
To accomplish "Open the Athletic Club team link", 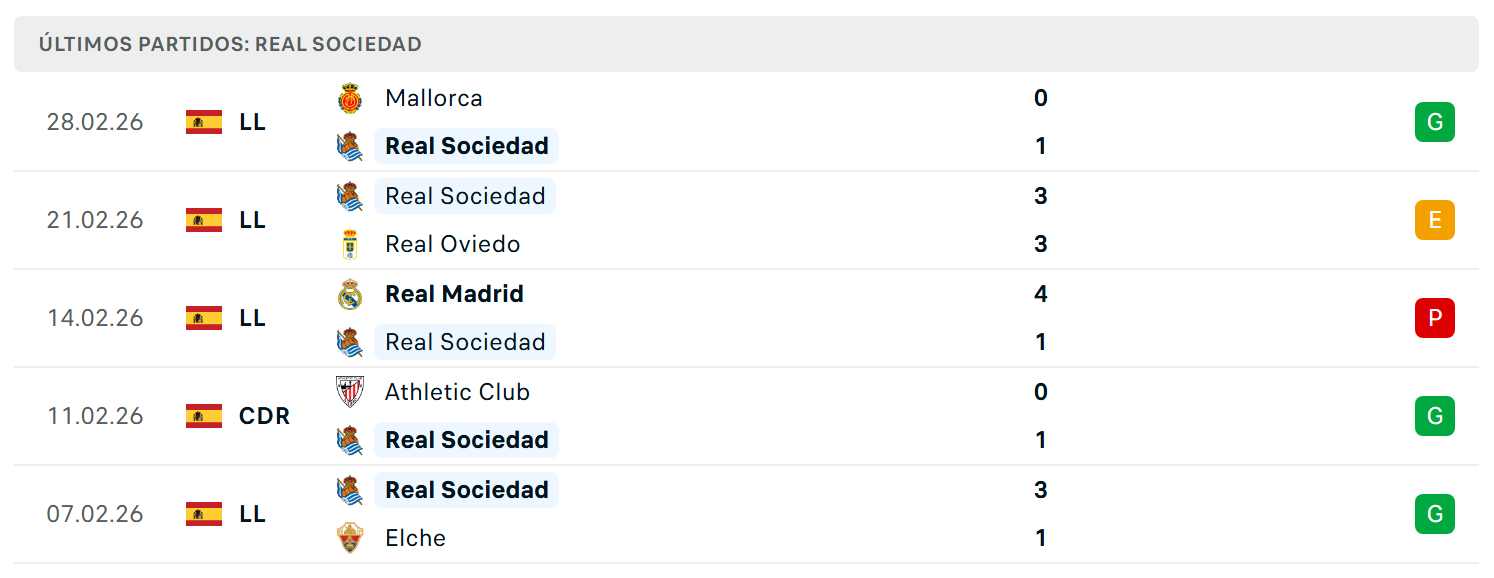I will [457, 392].
